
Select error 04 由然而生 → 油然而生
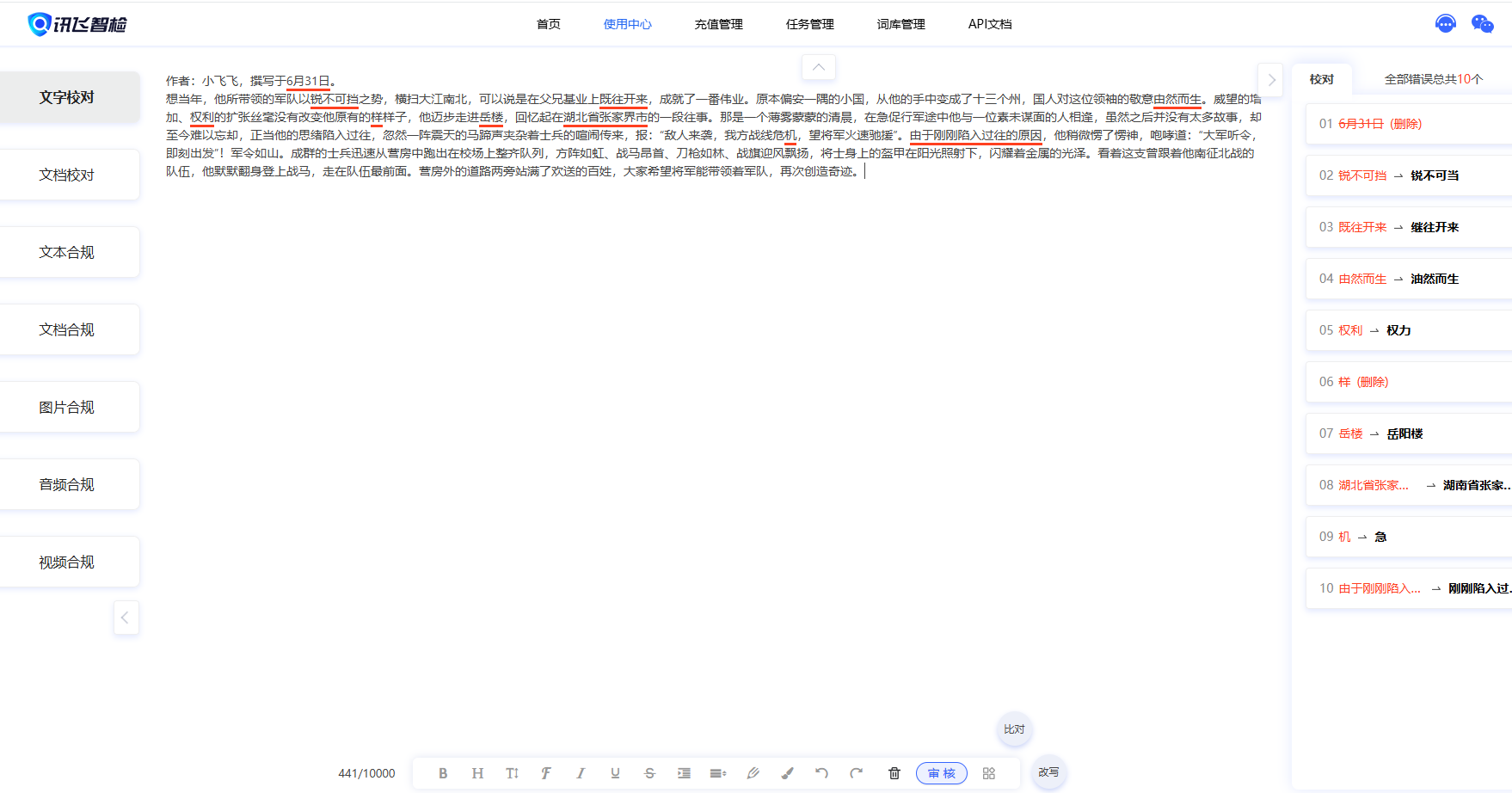tap(1409, 279)
